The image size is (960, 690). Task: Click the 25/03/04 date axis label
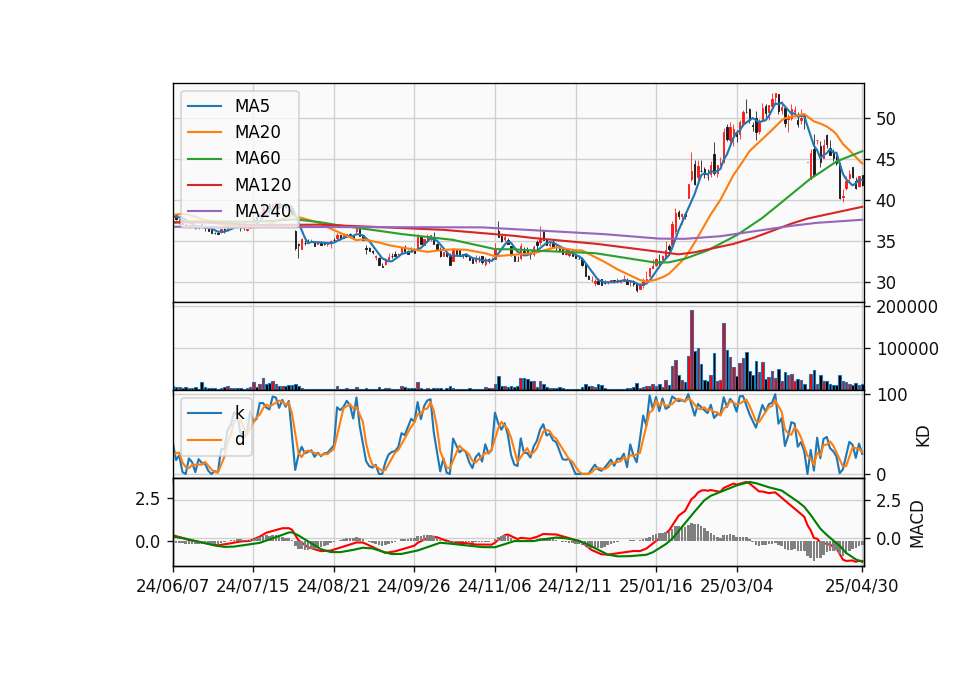[737, 587]
